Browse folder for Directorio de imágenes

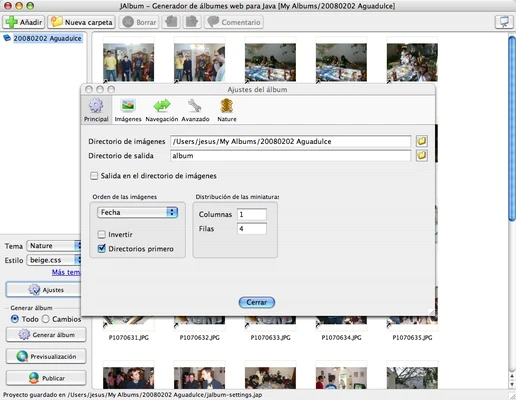[x=422, y=141]
